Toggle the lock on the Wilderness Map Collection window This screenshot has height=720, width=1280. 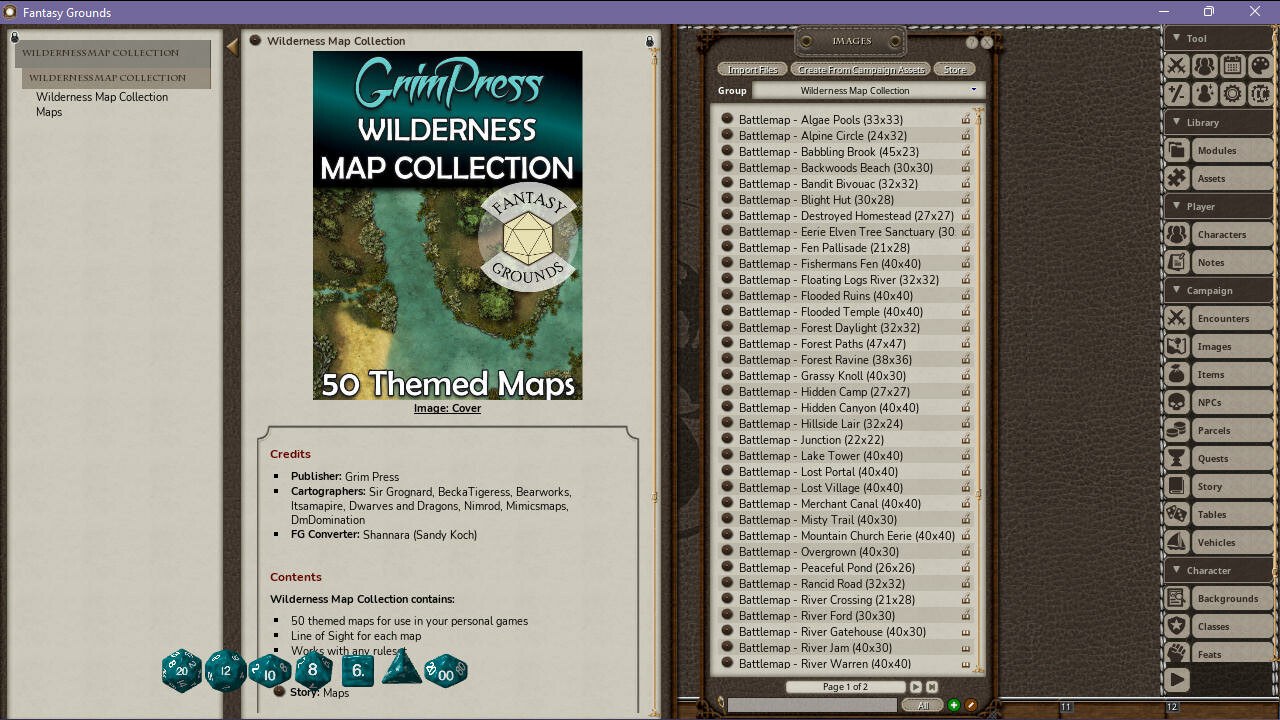pos(648,40)
